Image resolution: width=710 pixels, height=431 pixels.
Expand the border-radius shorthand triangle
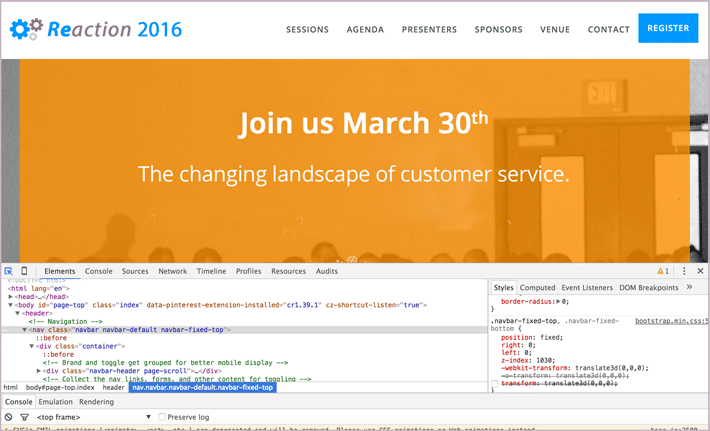[x=558, y=302]
